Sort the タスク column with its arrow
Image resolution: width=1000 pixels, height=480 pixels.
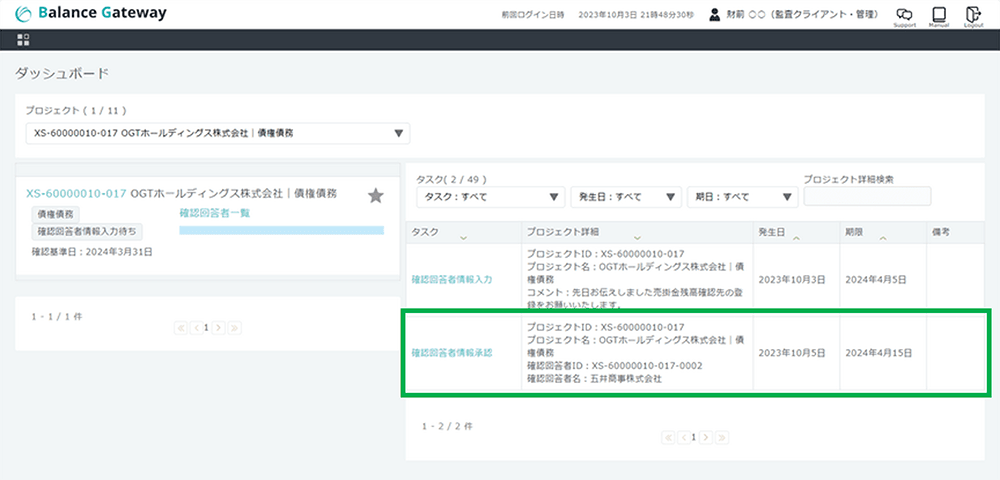click(462, 238)
